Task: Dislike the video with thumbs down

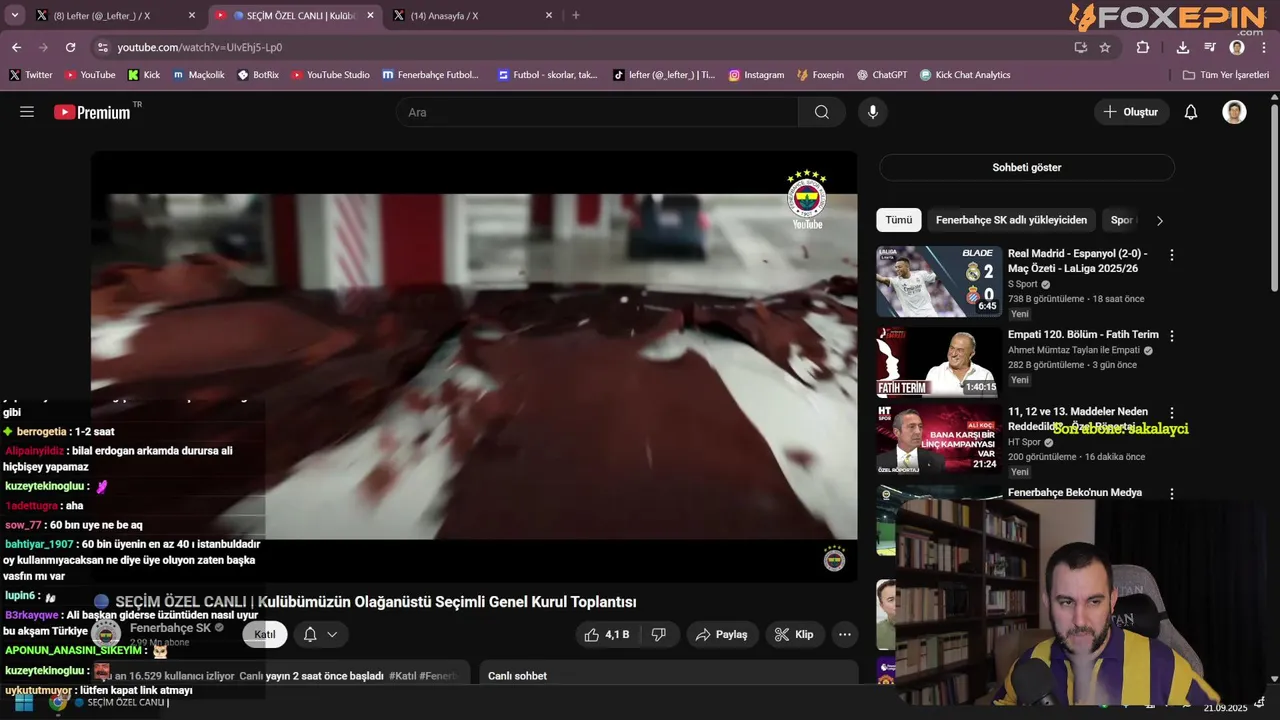Action: [x=659, y=634]
